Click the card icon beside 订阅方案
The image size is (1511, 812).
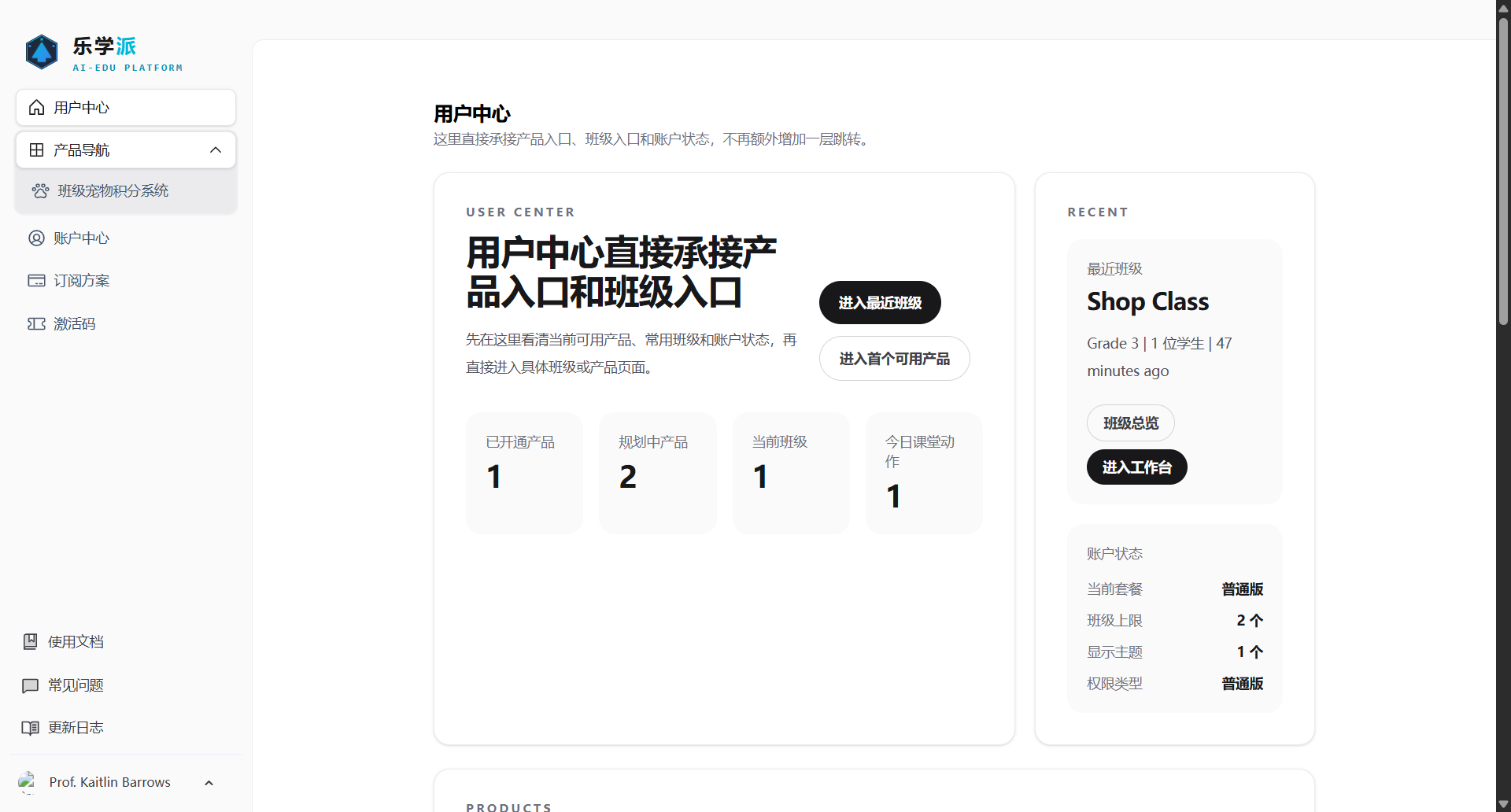36,280
